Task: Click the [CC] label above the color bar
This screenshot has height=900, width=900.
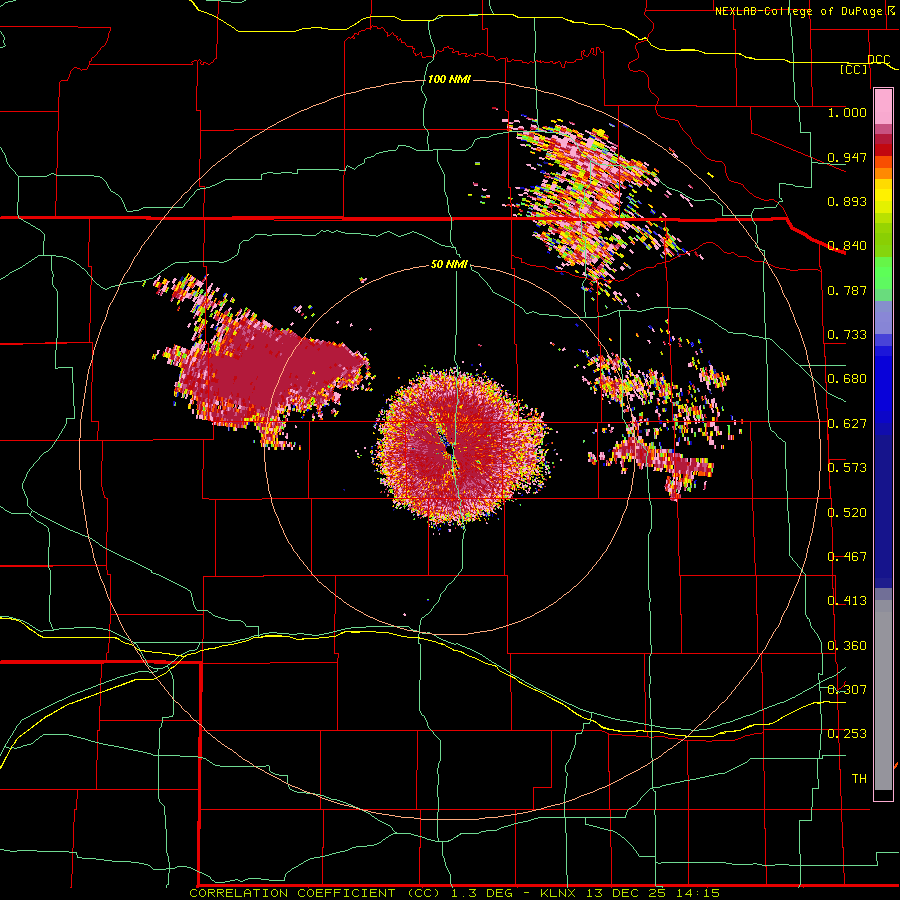Action: point(854,69)
